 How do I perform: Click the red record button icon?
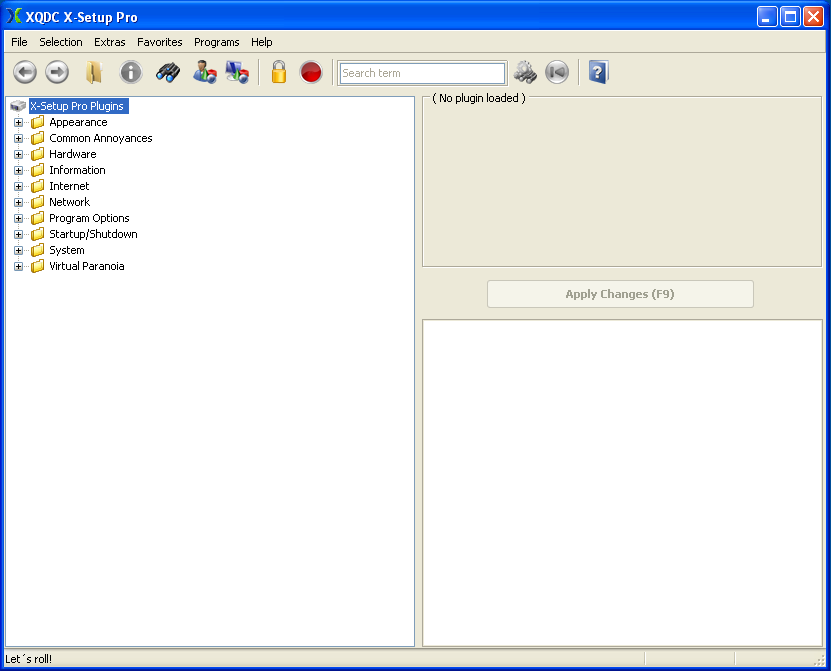[311, 72]
